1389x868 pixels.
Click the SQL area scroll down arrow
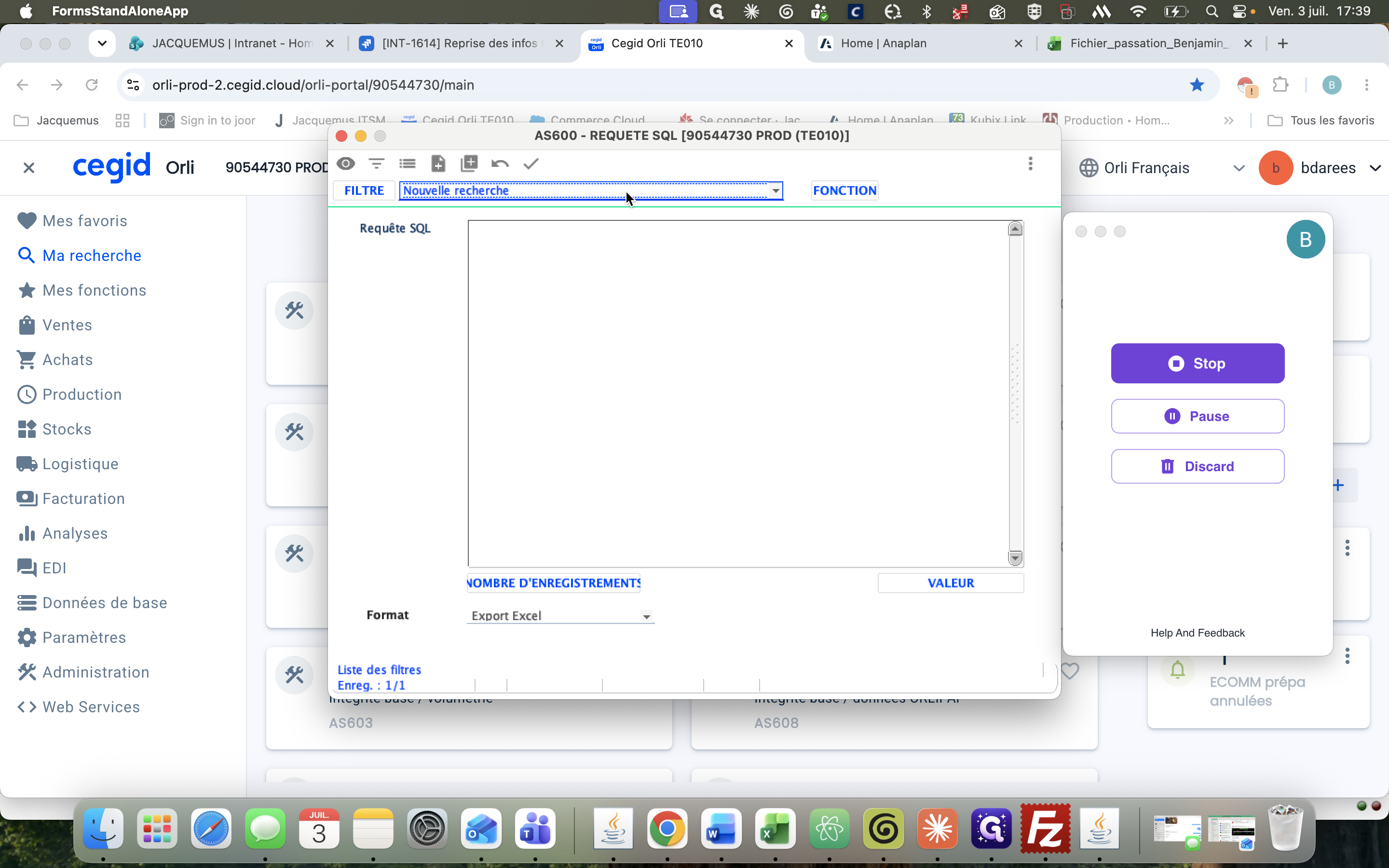click(x=1015, y=558)
